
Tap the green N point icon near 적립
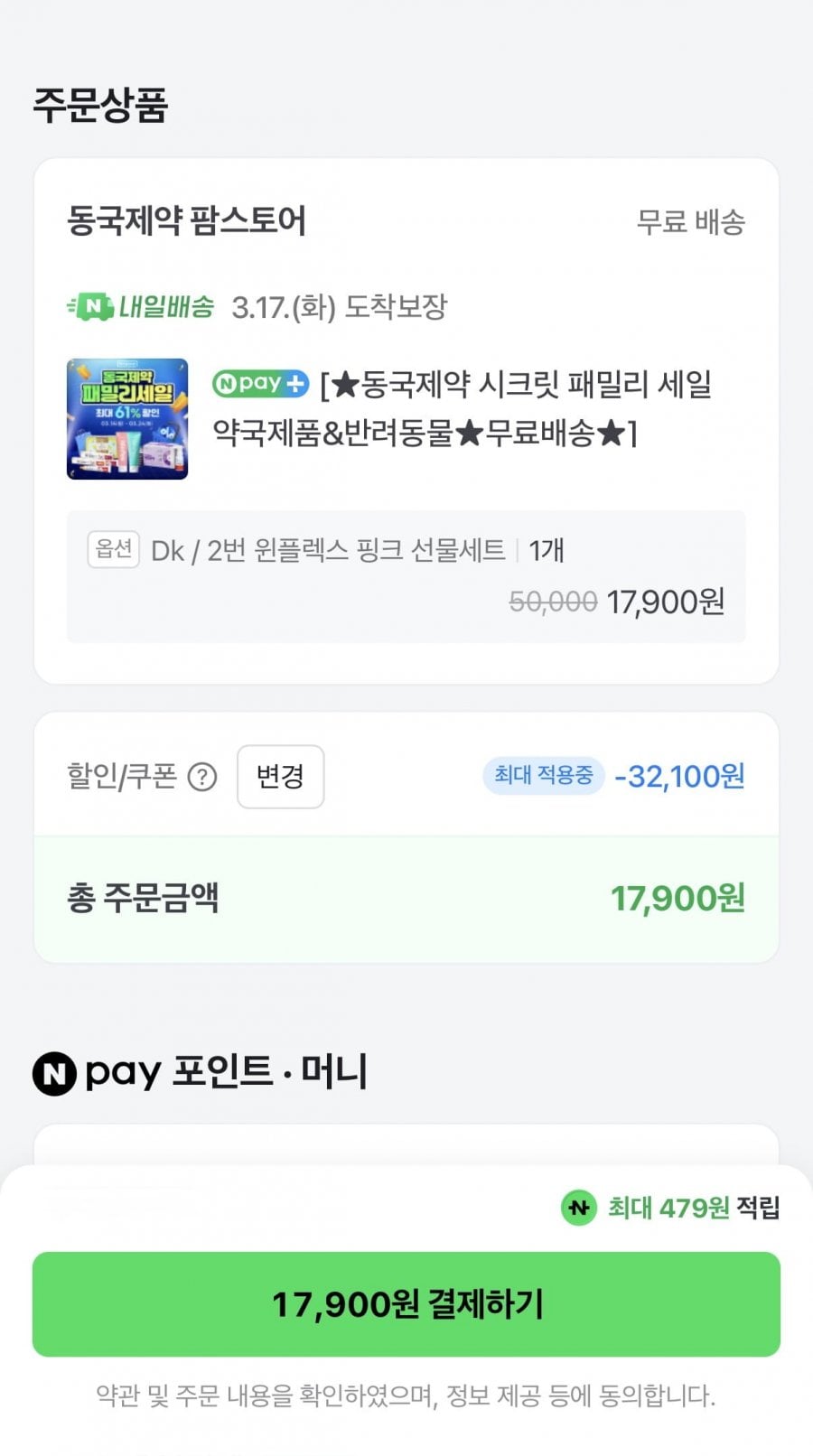pos(579,1208)
